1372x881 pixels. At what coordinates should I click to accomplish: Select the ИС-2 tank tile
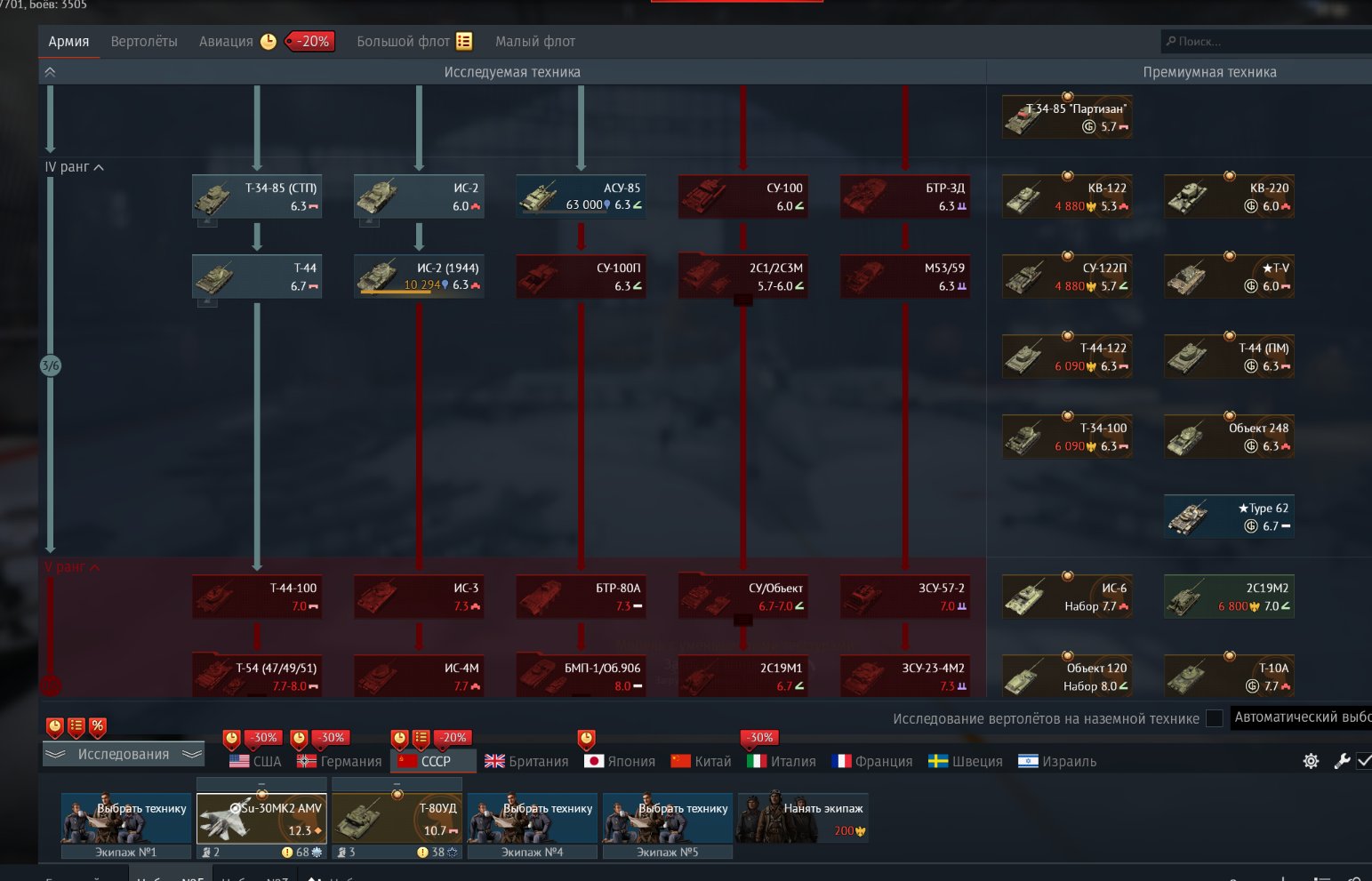tap(419, 196)
